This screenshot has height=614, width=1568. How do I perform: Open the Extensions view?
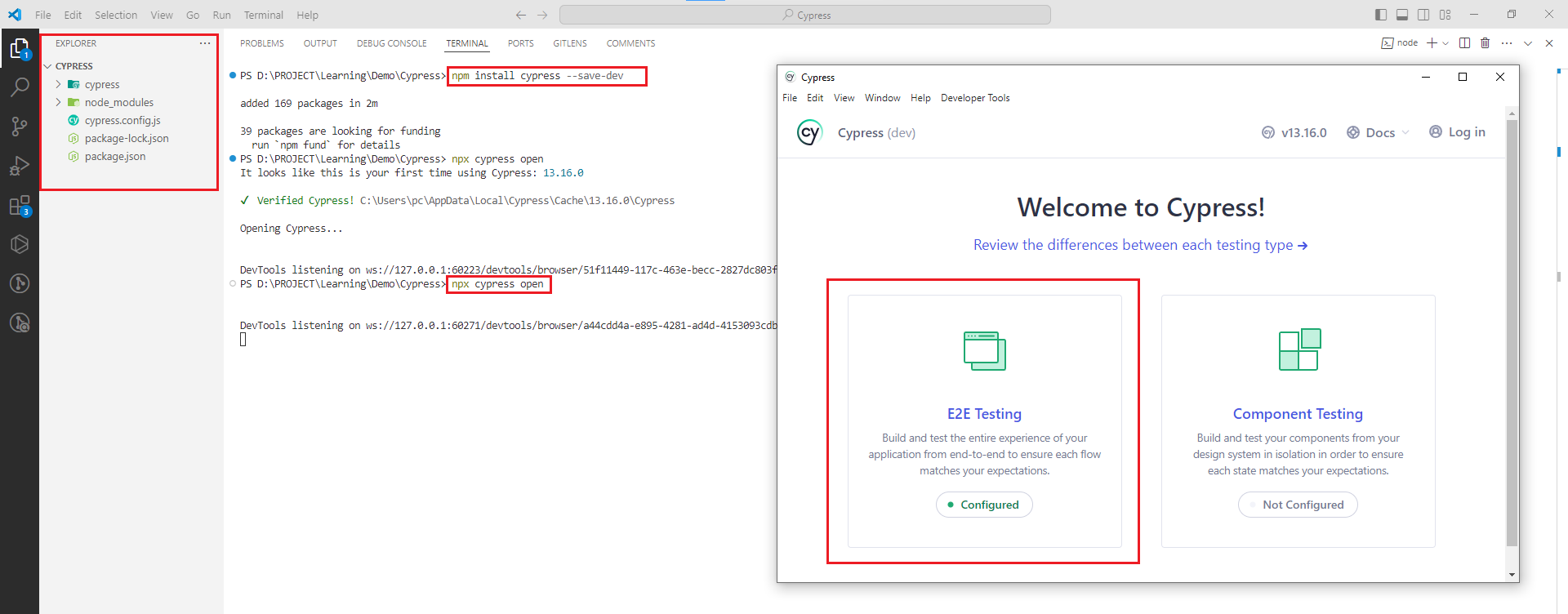20,206
